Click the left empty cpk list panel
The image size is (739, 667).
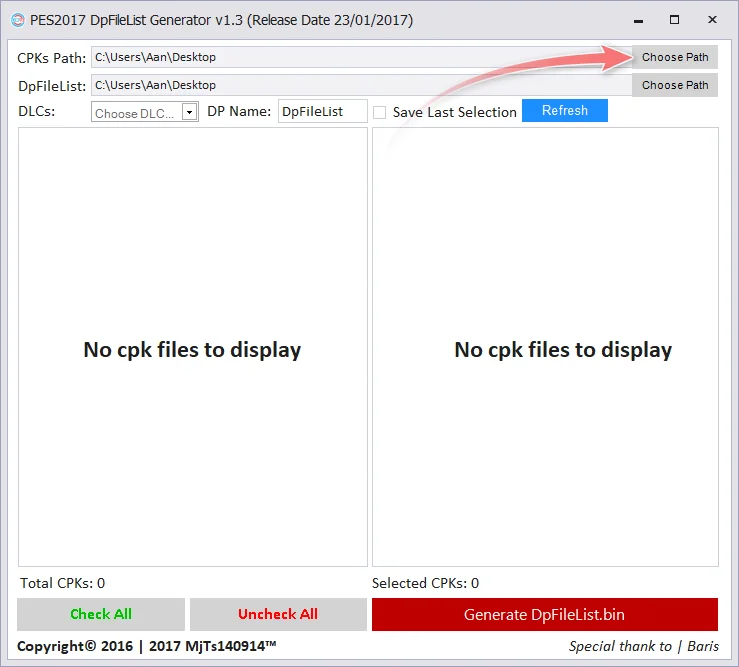pos(193,347)
